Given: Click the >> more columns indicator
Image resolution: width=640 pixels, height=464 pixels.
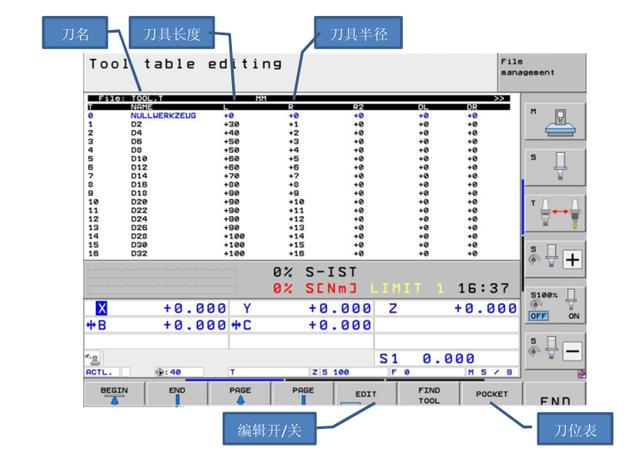Looking at the screenshot, I should pos(500,98).
